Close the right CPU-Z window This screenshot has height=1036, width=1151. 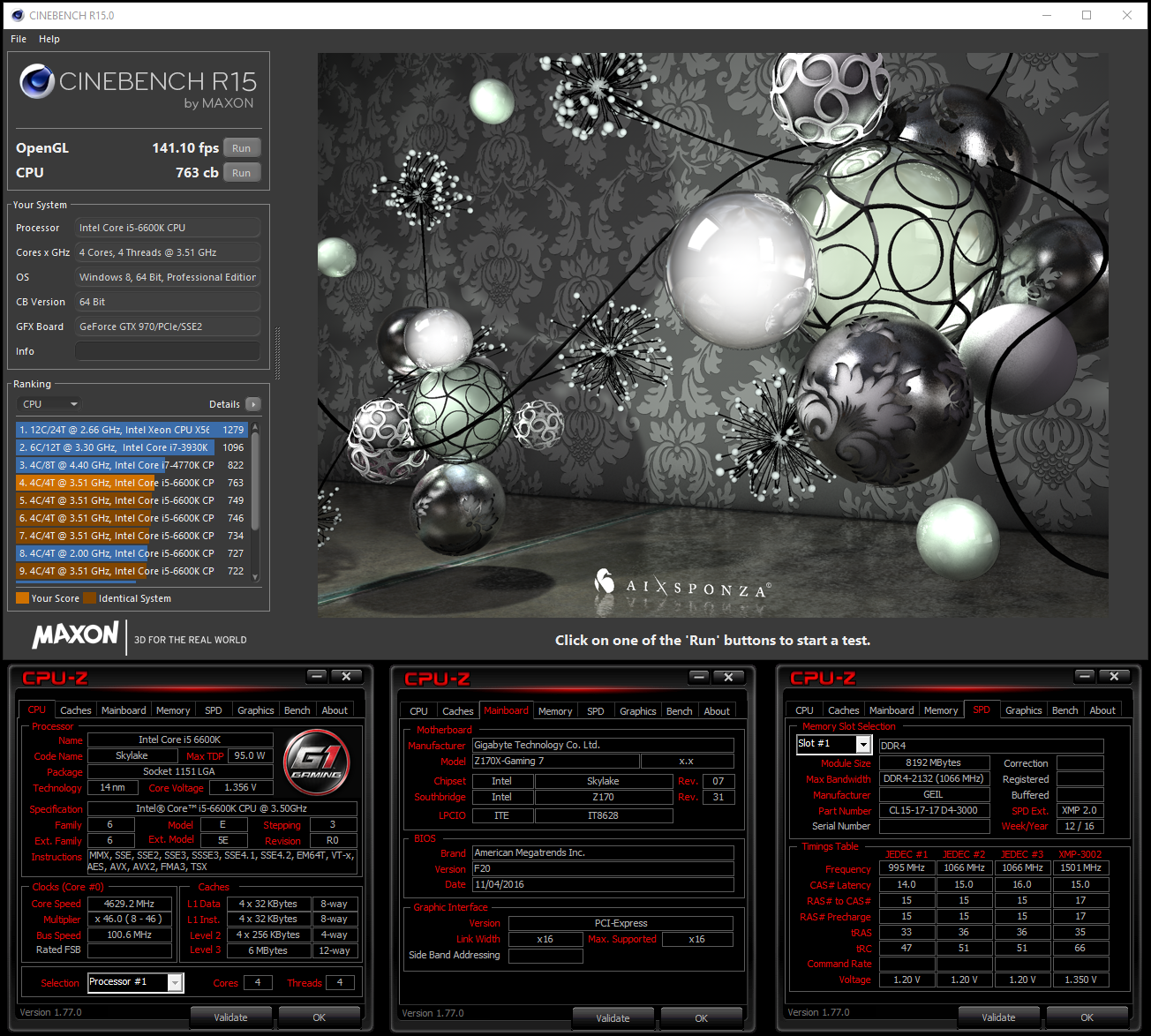pos(1115,677)
